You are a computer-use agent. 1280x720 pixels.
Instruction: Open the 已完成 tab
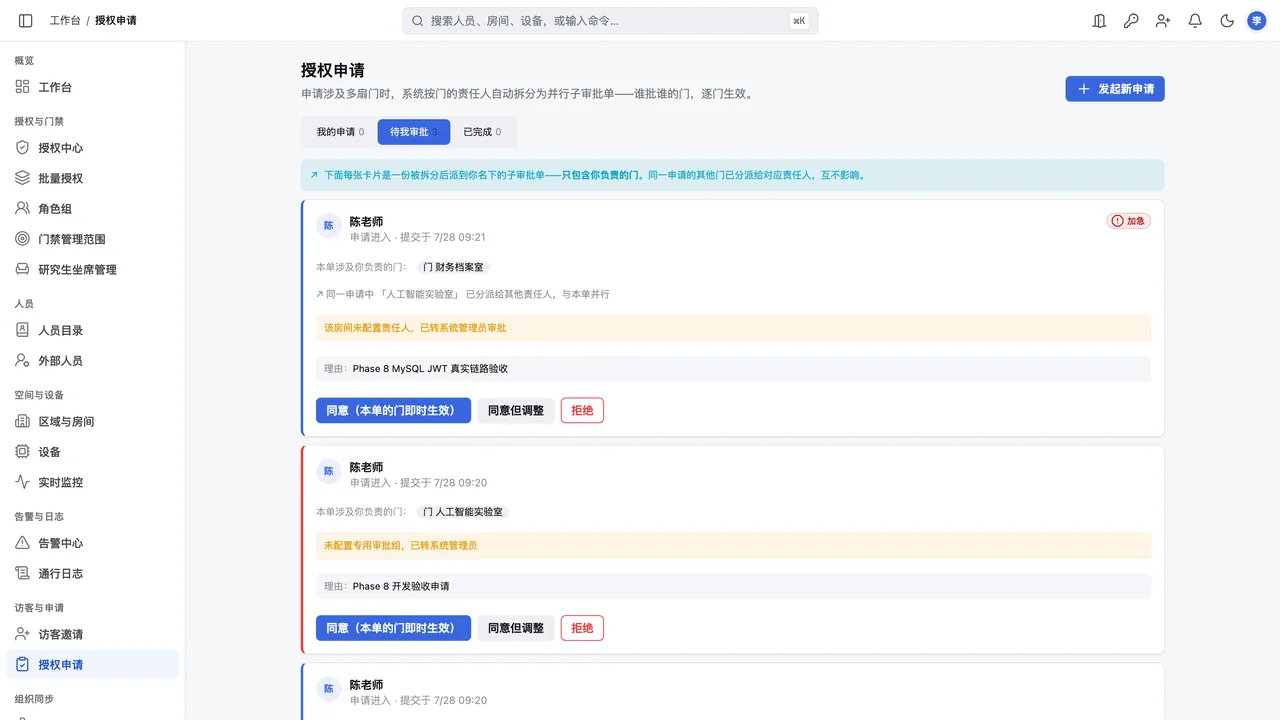[482, 132]
